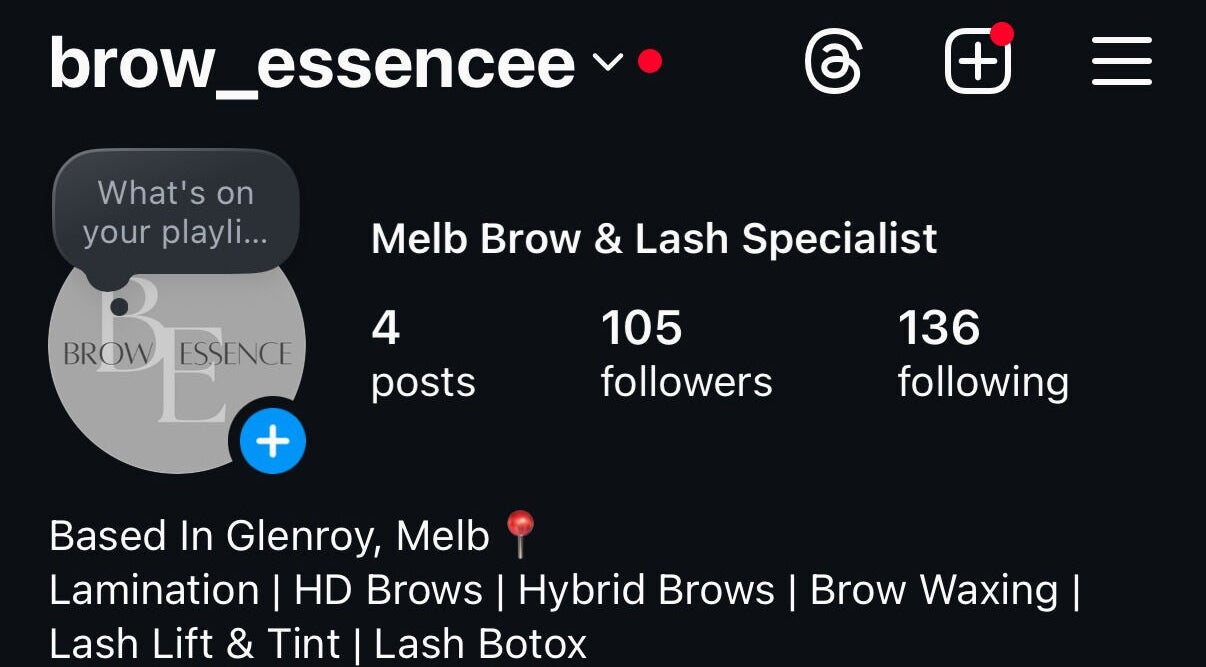Tap the Brow Essence profile picture

click(x=177, y=345)
